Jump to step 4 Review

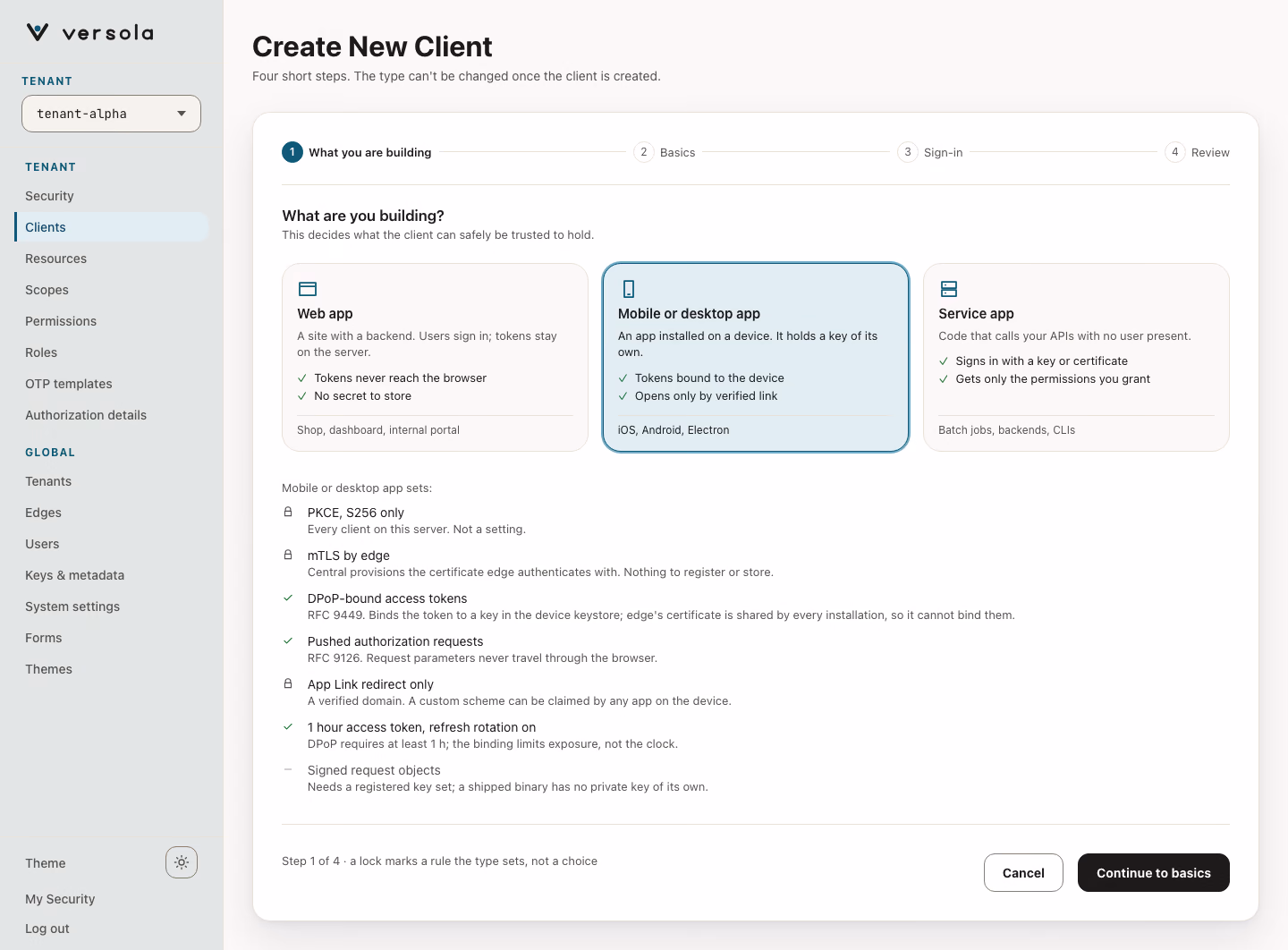coord(1197,152)
